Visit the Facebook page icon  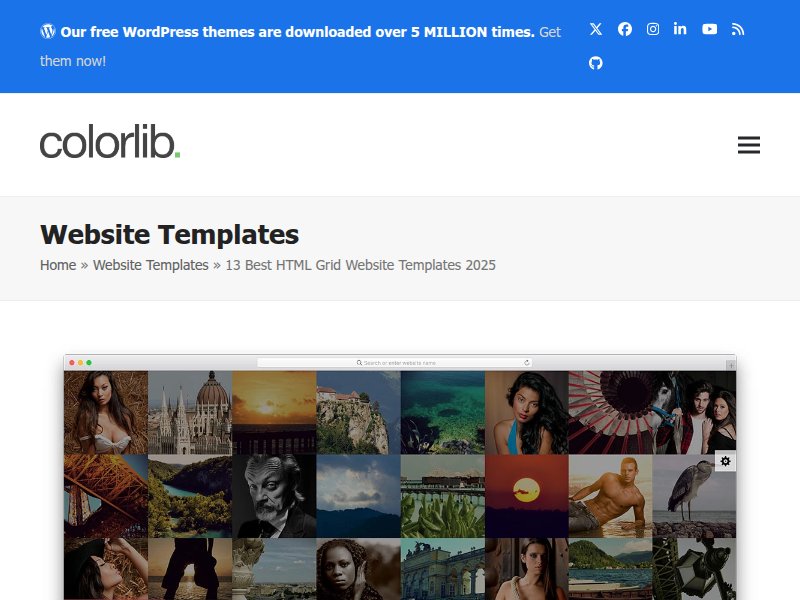[624, 29]
